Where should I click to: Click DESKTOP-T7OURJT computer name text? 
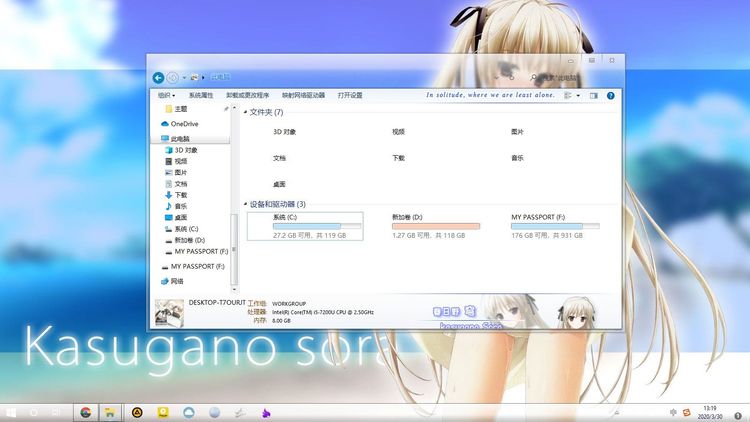pyautogui.click(x=217, y=303)
